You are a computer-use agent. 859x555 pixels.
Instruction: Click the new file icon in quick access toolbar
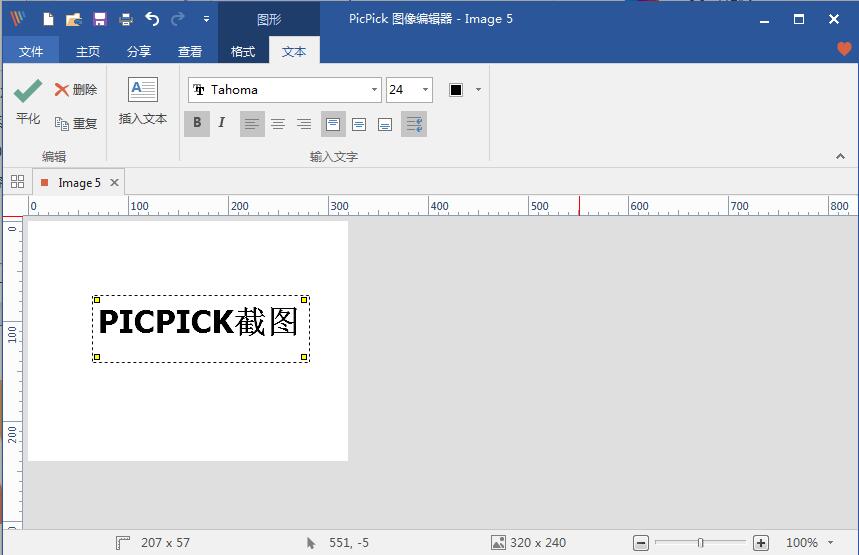tap(49, 19)
